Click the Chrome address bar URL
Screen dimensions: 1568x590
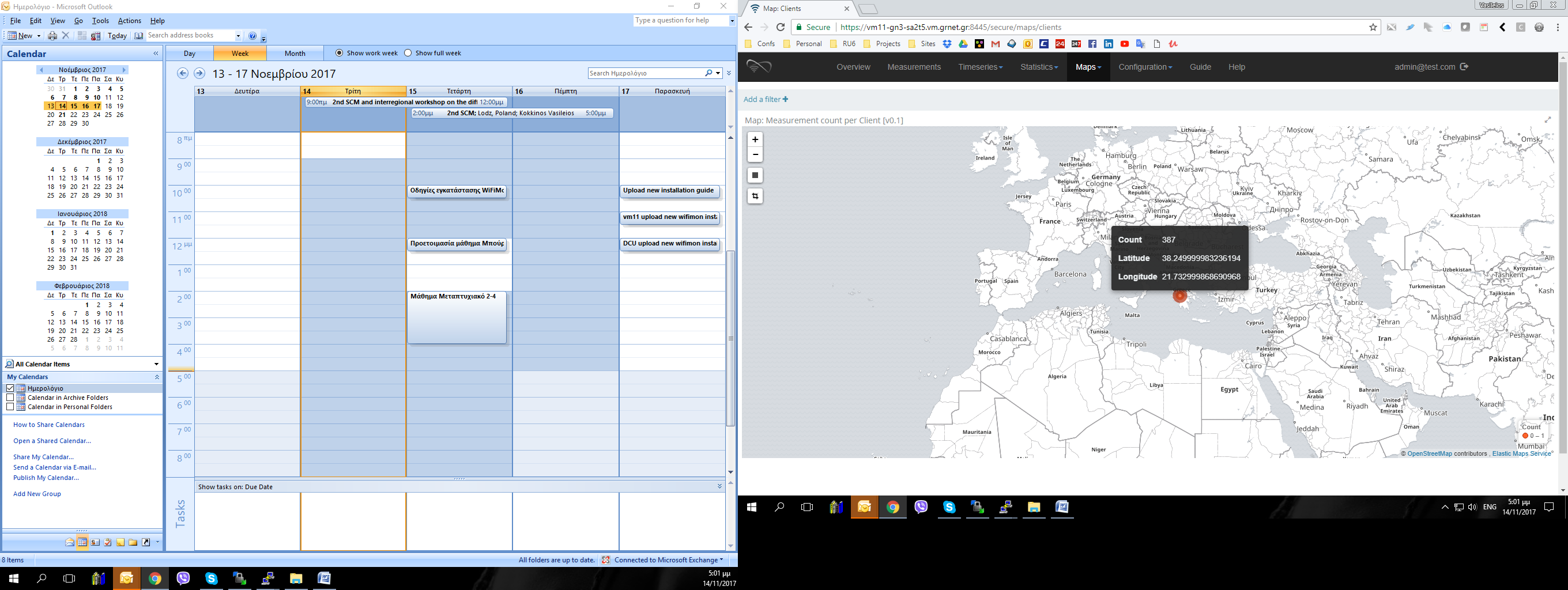[950, 28]
